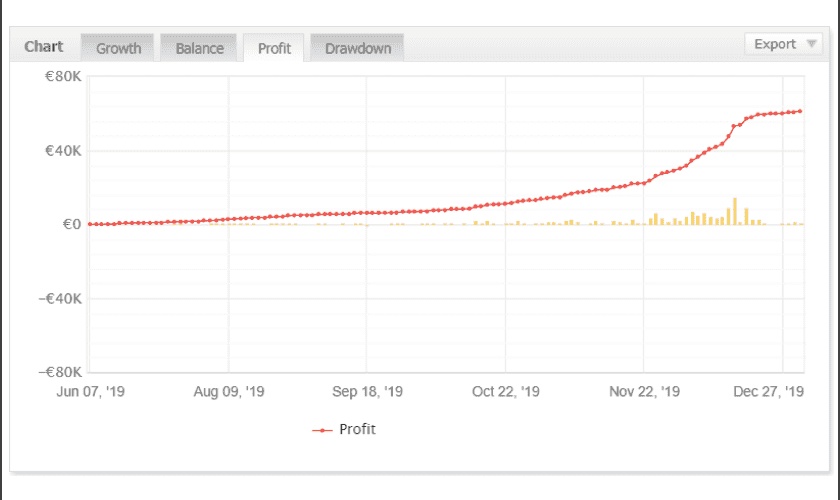Click the Dec 27, '19 date label
The width and height of the screenshot is (840, 500).
click(x=770, y=392)
